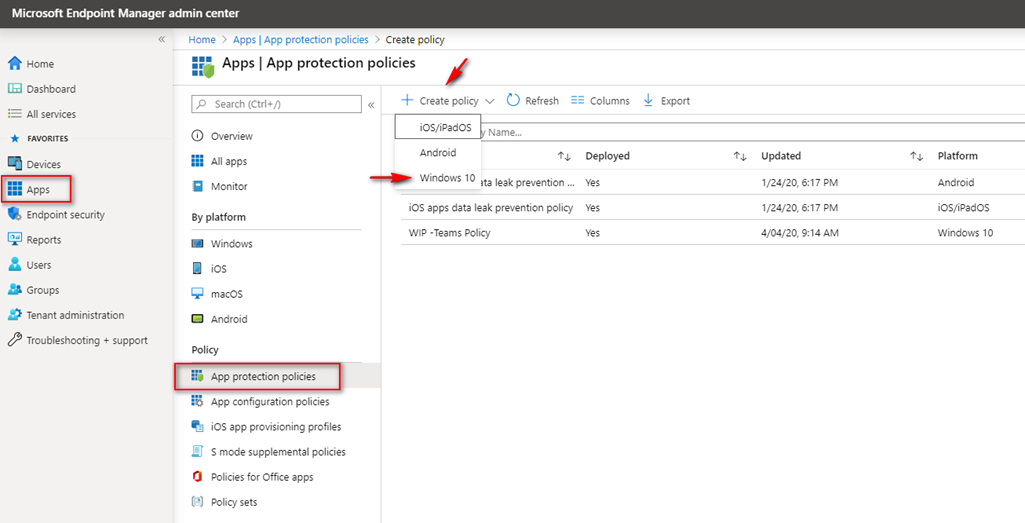Viewport: 1025px width, 523px height.
Task: Click the Policy sets icon
Action: pos(197,501)
